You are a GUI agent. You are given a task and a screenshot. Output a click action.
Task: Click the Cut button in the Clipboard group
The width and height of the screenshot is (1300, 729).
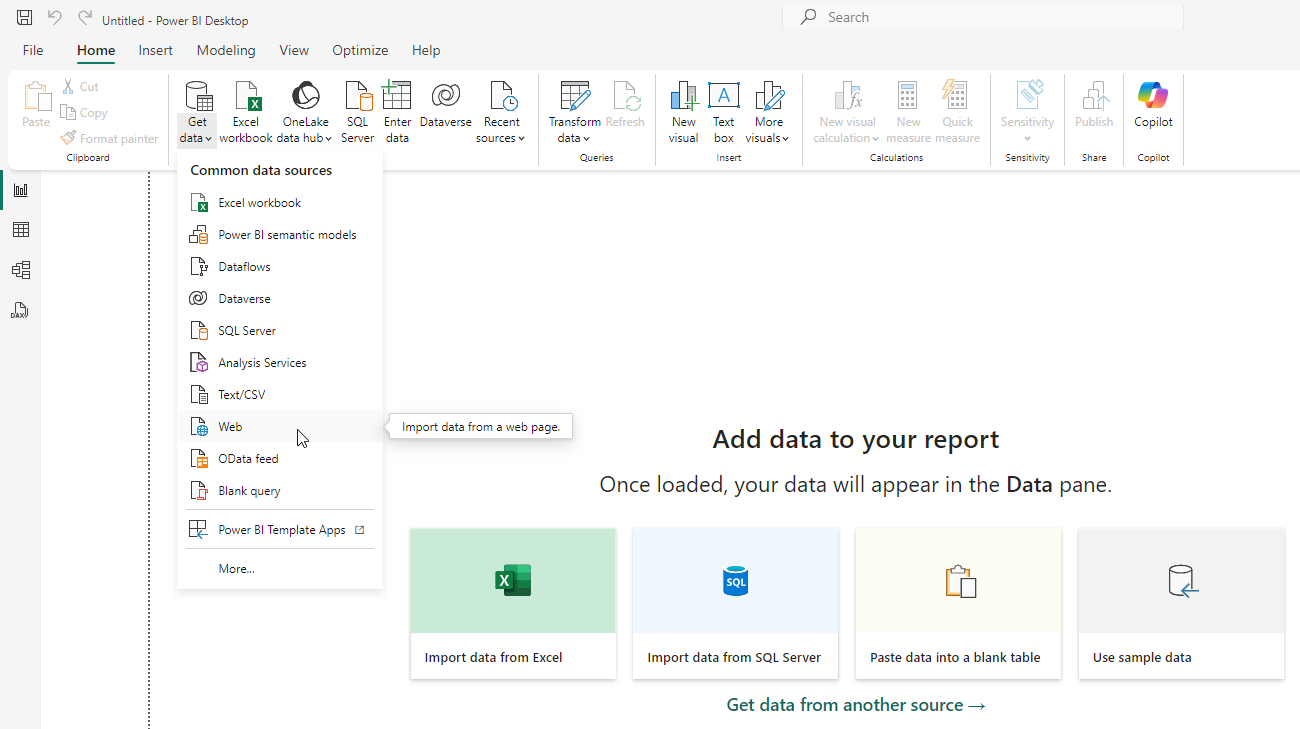(x=80, y=87)
